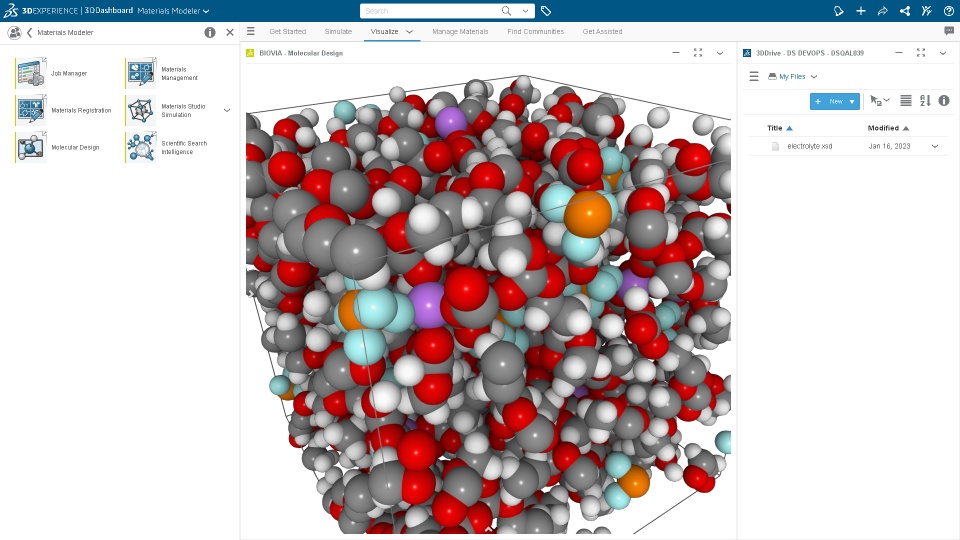The image size is (960, 540).
Task: Close the Materials Modeler side panel
Action: pos(230,32)
